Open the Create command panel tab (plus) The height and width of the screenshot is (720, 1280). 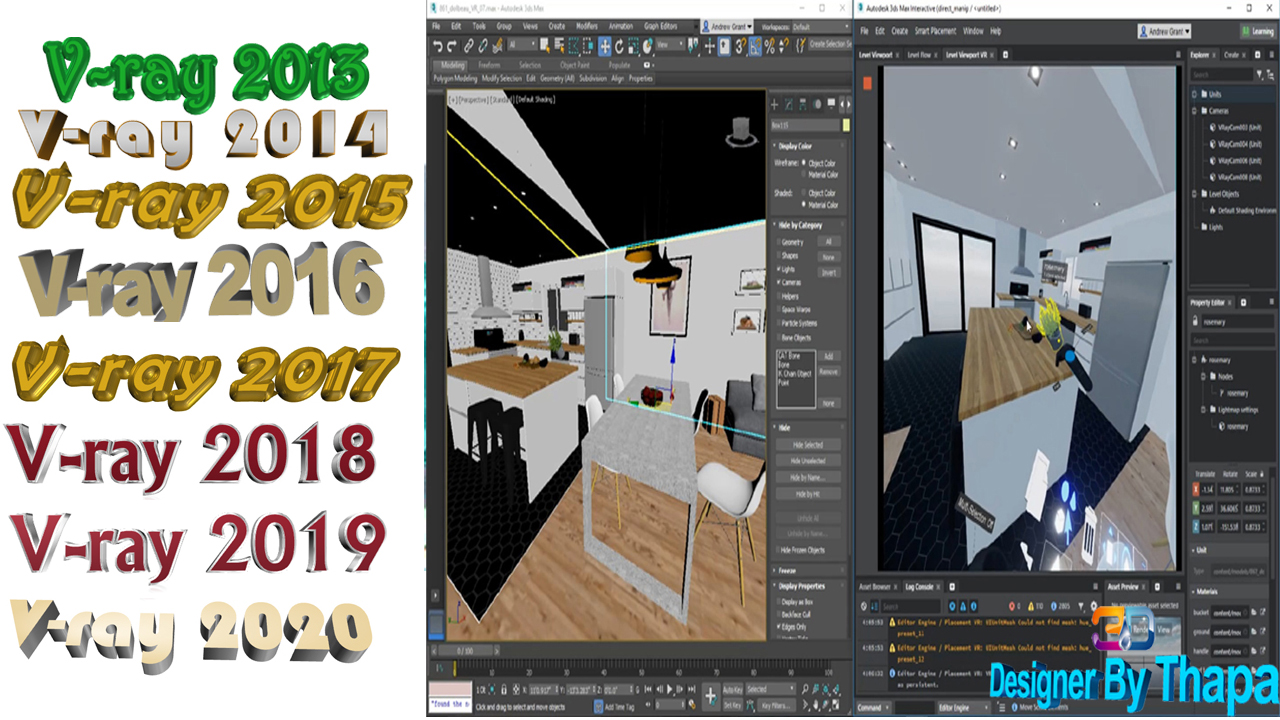click(774, 104)
